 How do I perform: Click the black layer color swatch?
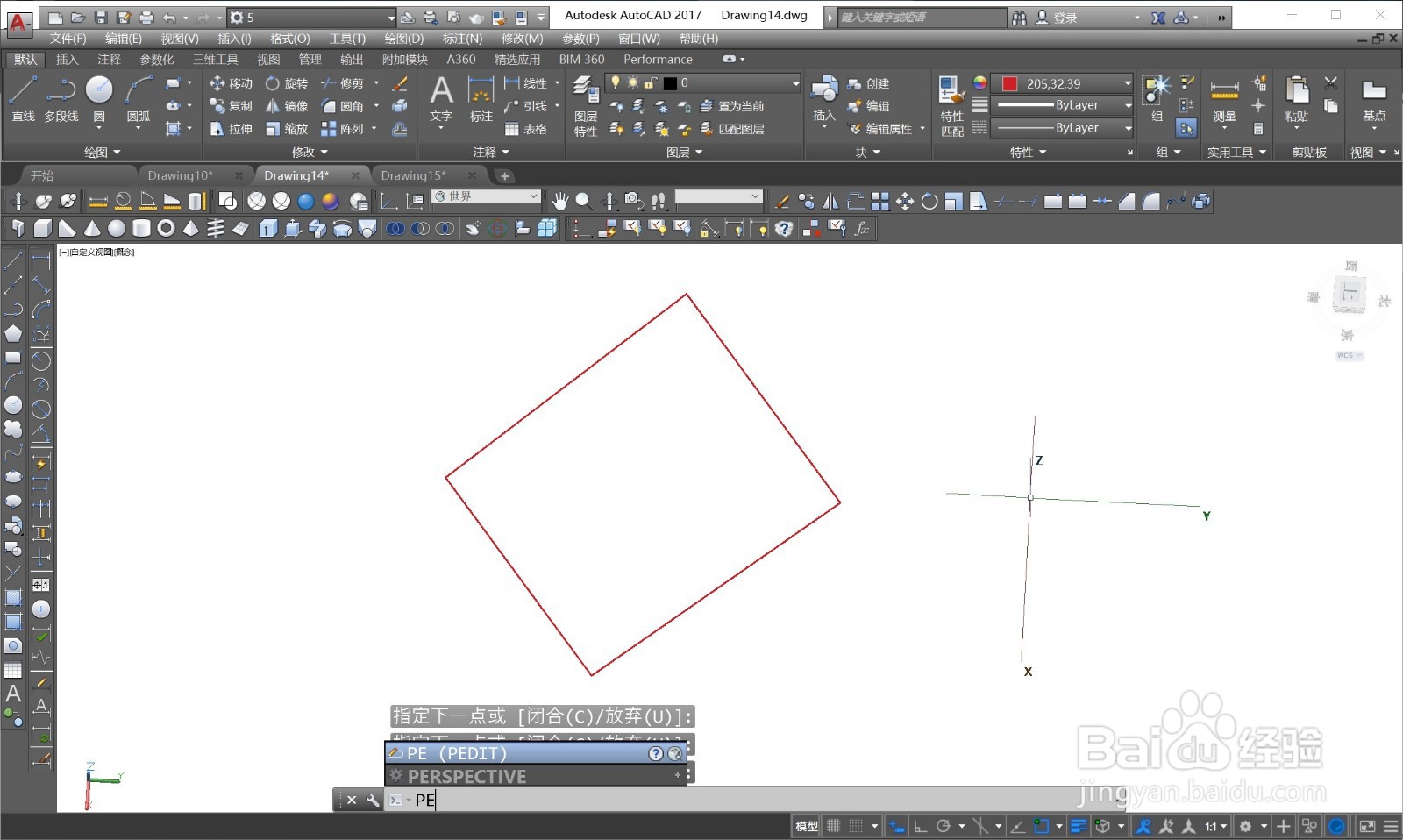[x=671, y=83]
